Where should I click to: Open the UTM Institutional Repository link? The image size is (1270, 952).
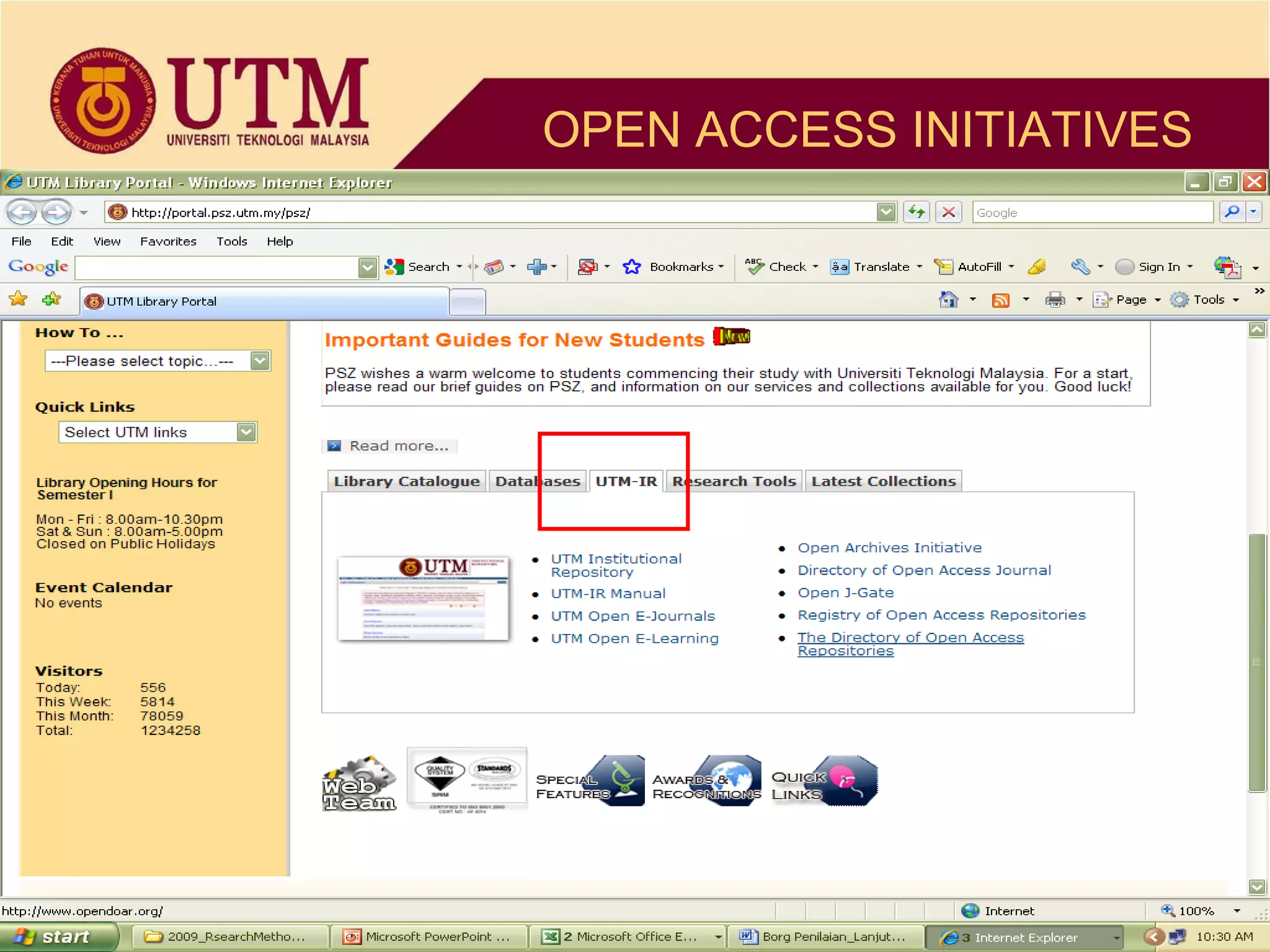pos(616,565)
